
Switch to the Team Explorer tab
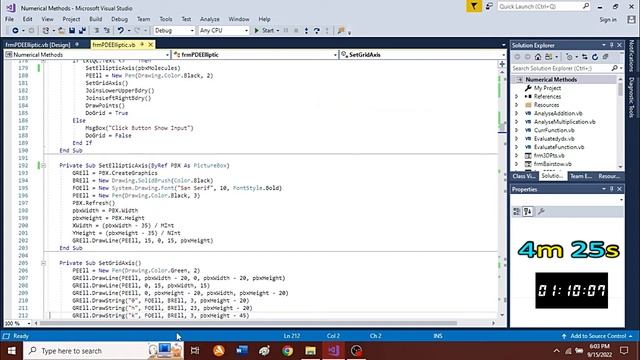(581, 176)
